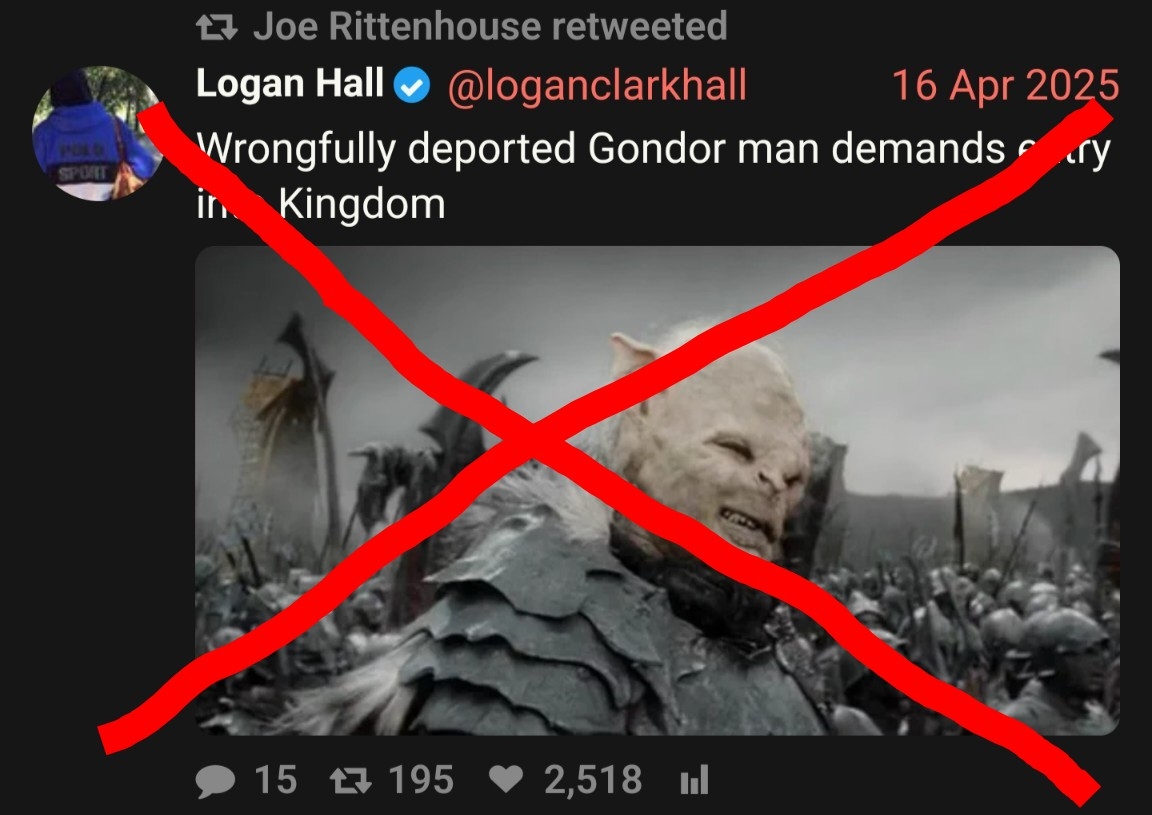
Task: Click the reply speech bubble icon
Action: 215,781
